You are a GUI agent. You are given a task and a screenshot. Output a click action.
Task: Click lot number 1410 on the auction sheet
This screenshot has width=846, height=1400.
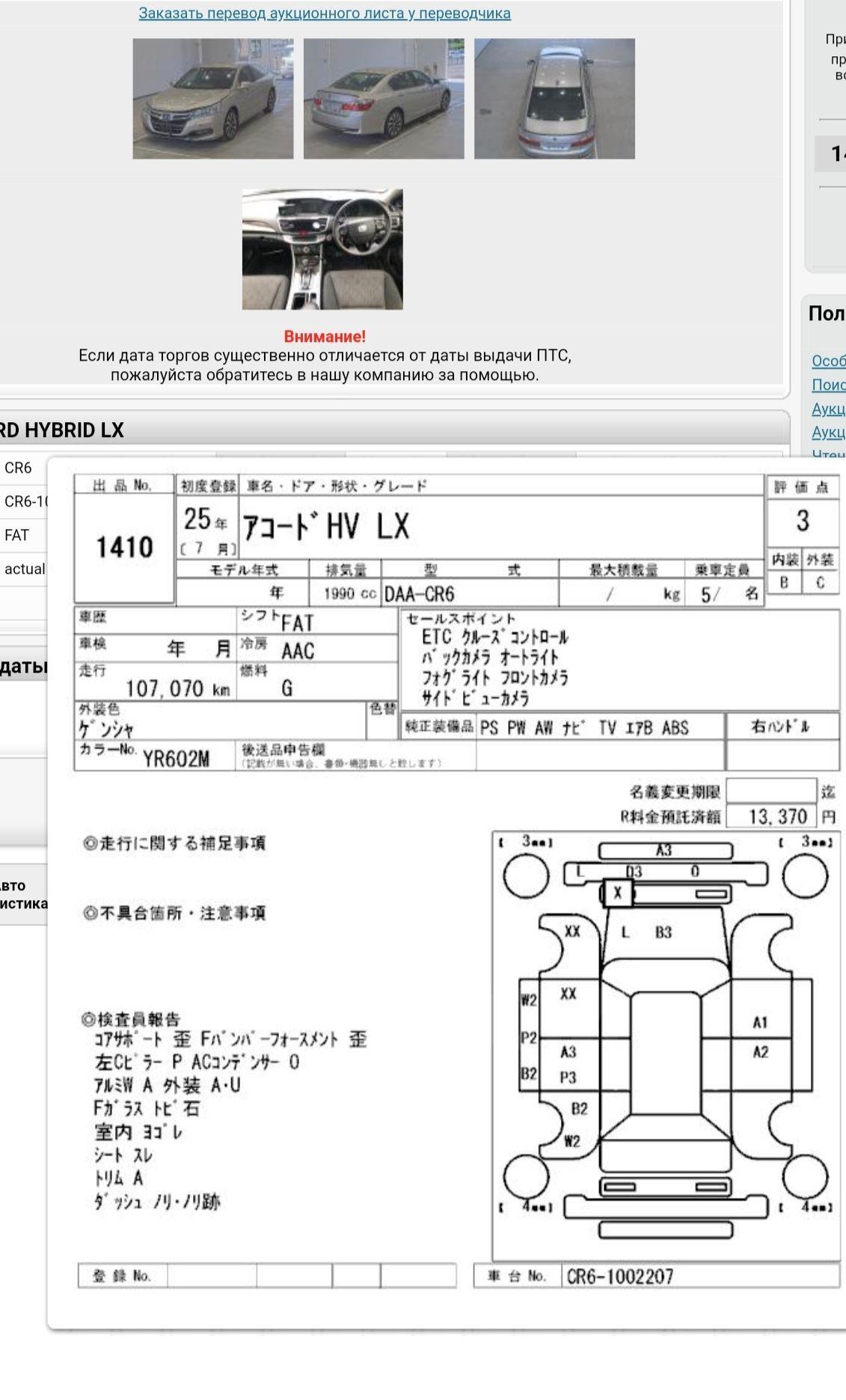pos(124,548)
